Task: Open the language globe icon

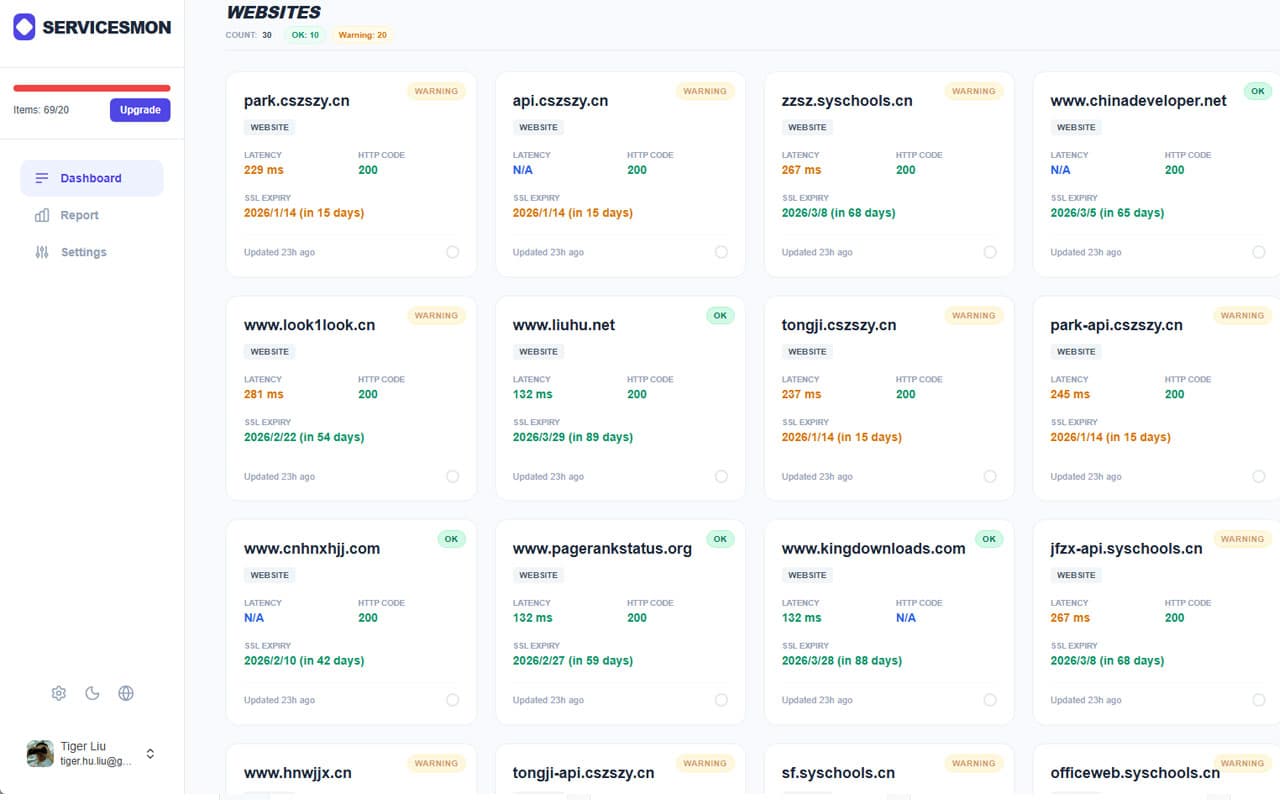Action: (x=126, y=693)
